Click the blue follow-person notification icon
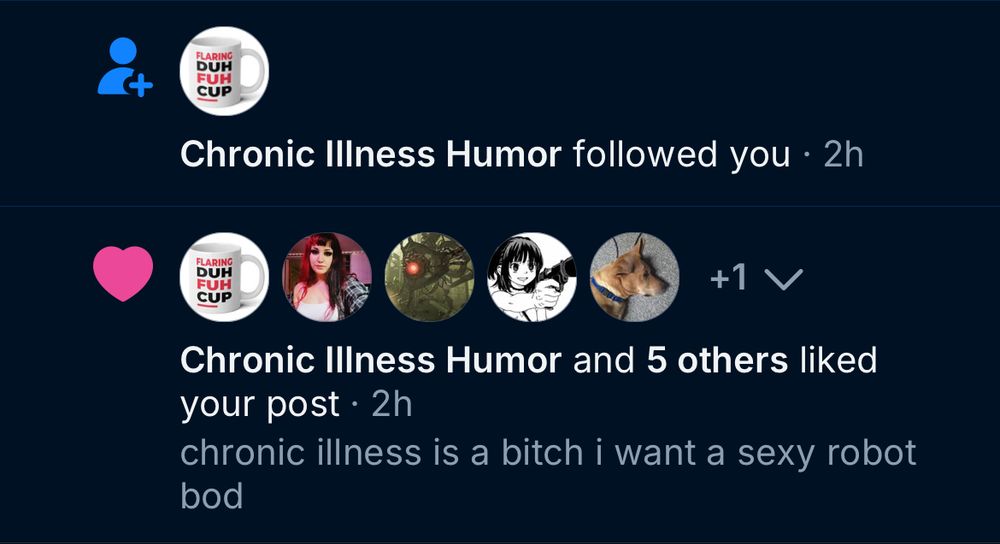The width and height of the screenshot is (1000, 544). pos(125,68)
